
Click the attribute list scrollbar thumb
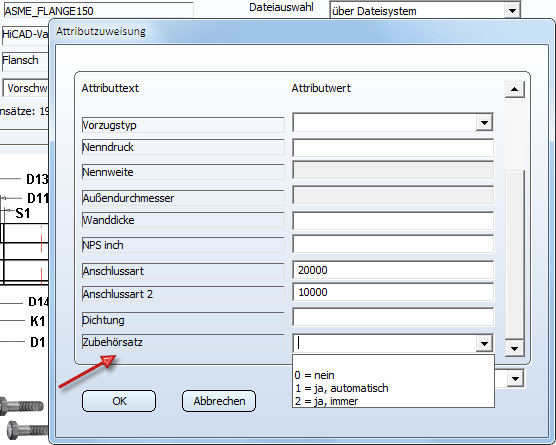point(515,255)
